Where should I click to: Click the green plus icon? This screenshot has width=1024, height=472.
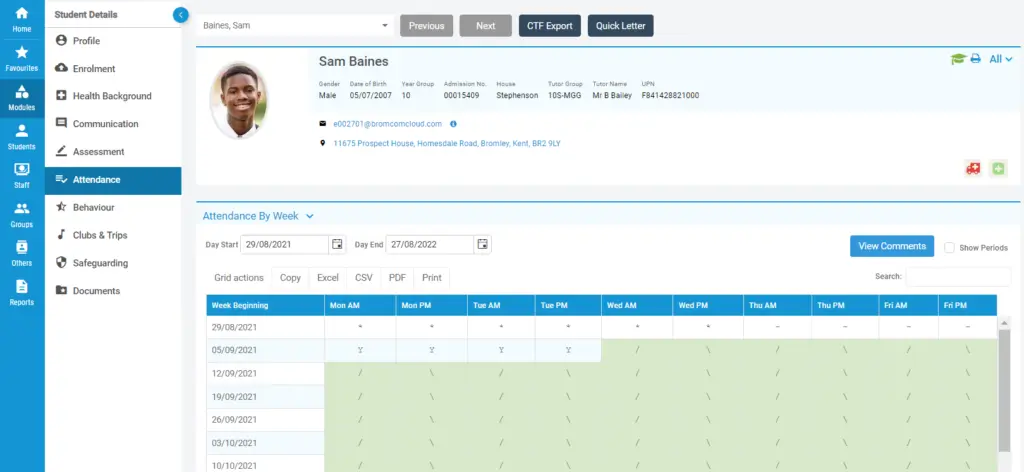997,169
